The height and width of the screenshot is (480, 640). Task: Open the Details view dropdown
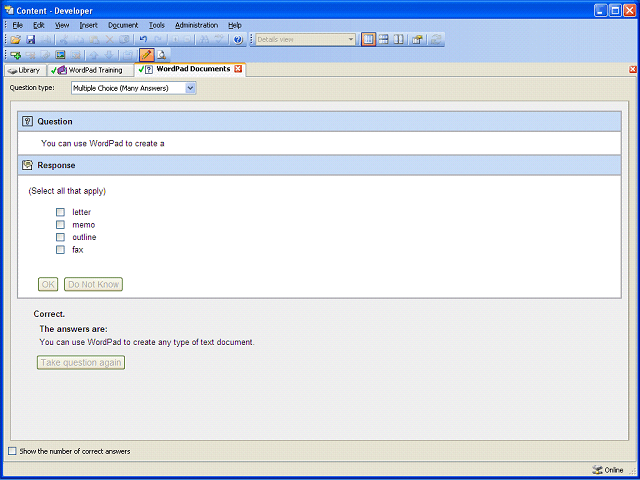304,40
